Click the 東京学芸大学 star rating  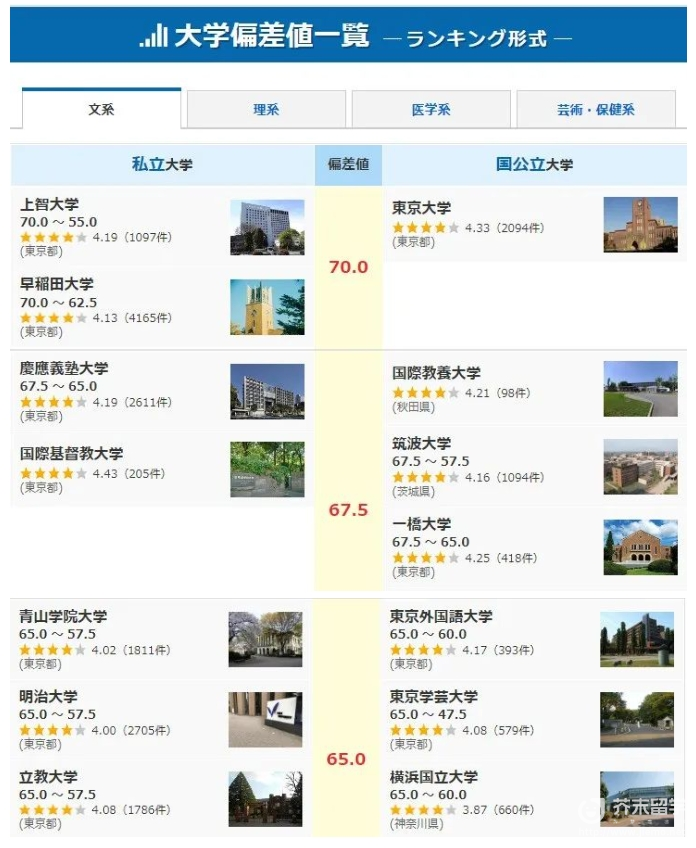(x=423, y=731)
